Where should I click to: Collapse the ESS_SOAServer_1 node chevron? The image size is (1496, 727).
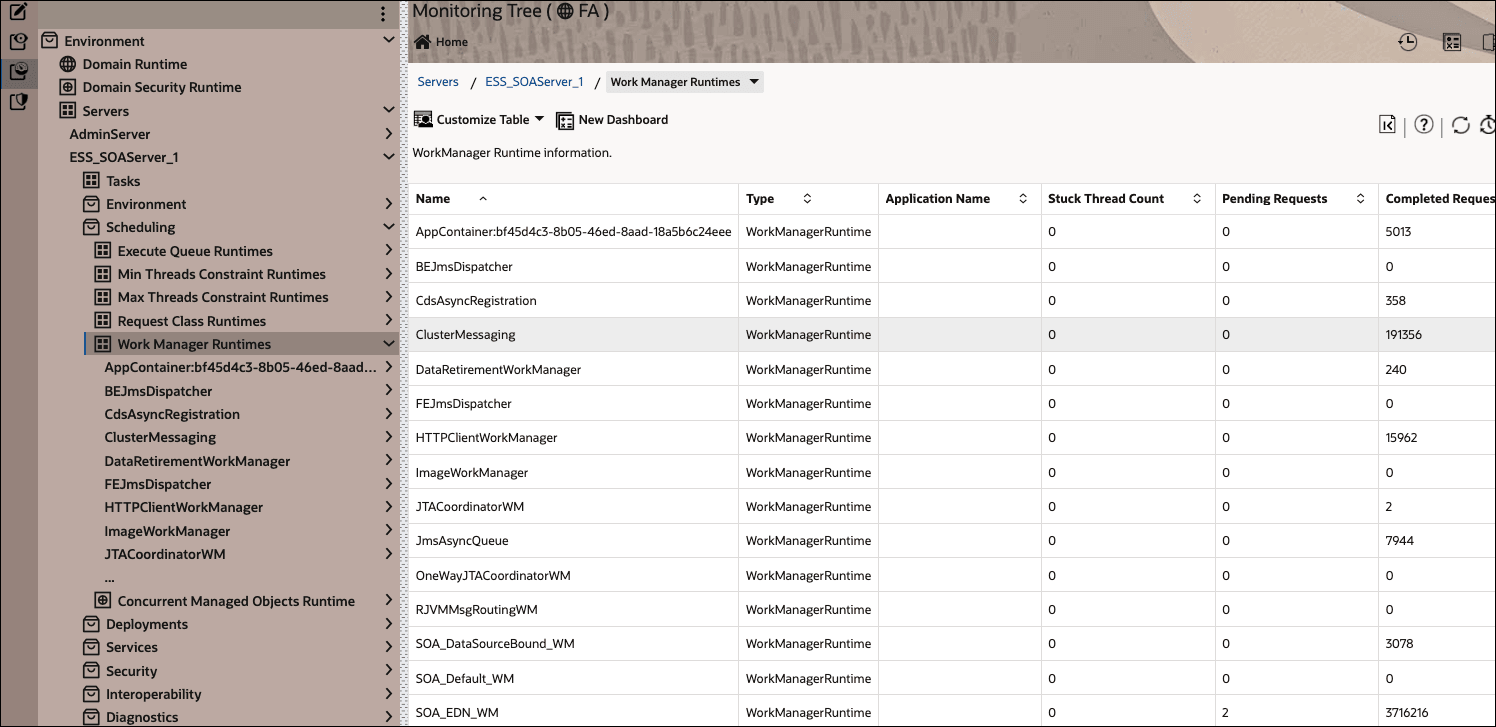(389, 157)
